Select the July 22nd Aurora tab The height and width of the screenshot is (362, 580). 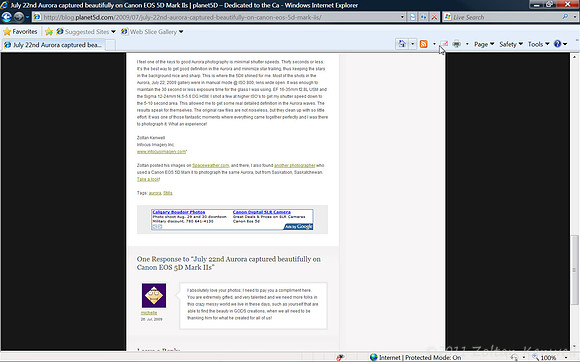click(x=53, y=45)
